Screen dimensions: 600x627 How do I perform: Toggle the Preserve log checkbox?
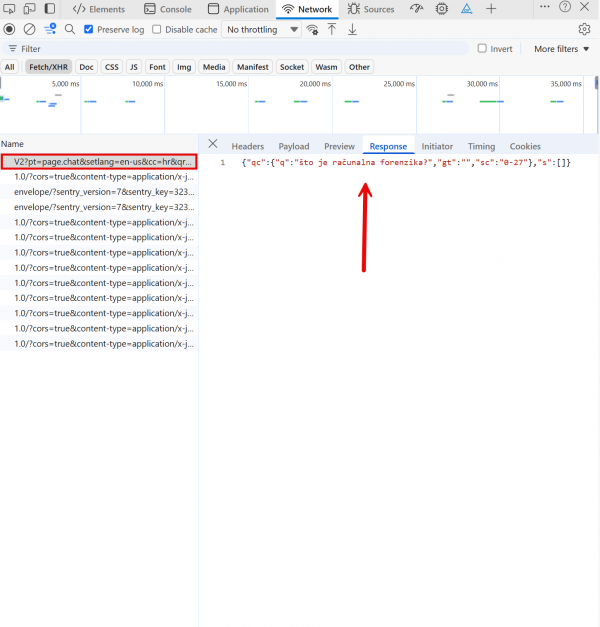90,29
